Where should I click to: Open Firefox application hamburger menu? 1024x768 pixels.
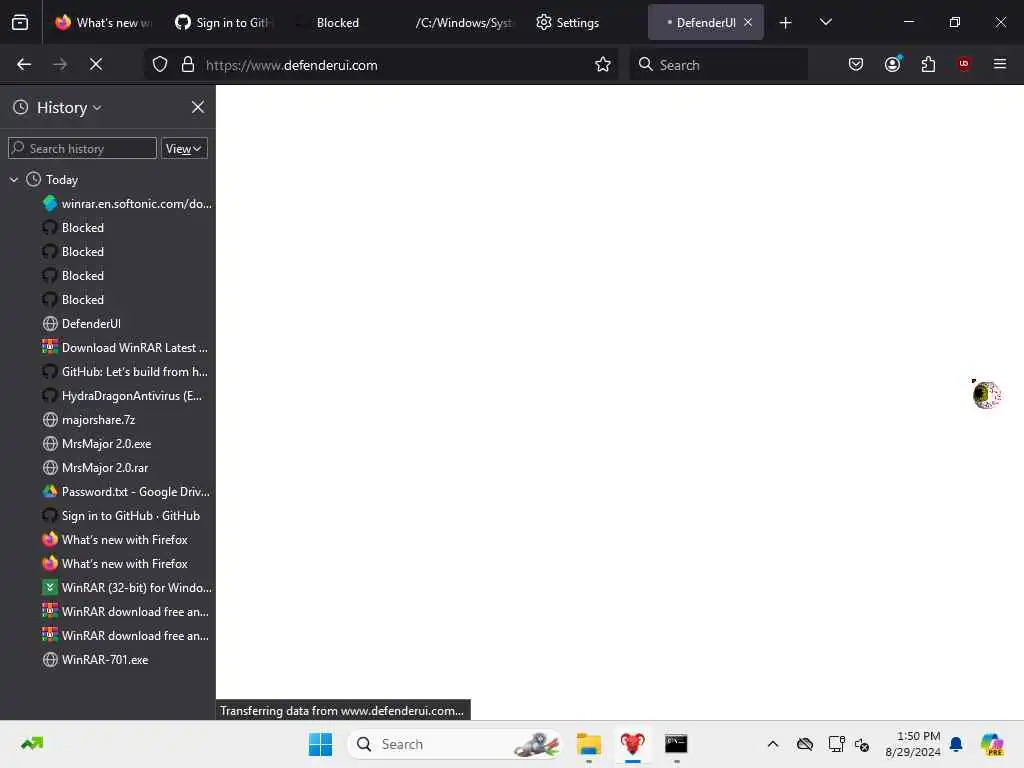point(1000,64)
